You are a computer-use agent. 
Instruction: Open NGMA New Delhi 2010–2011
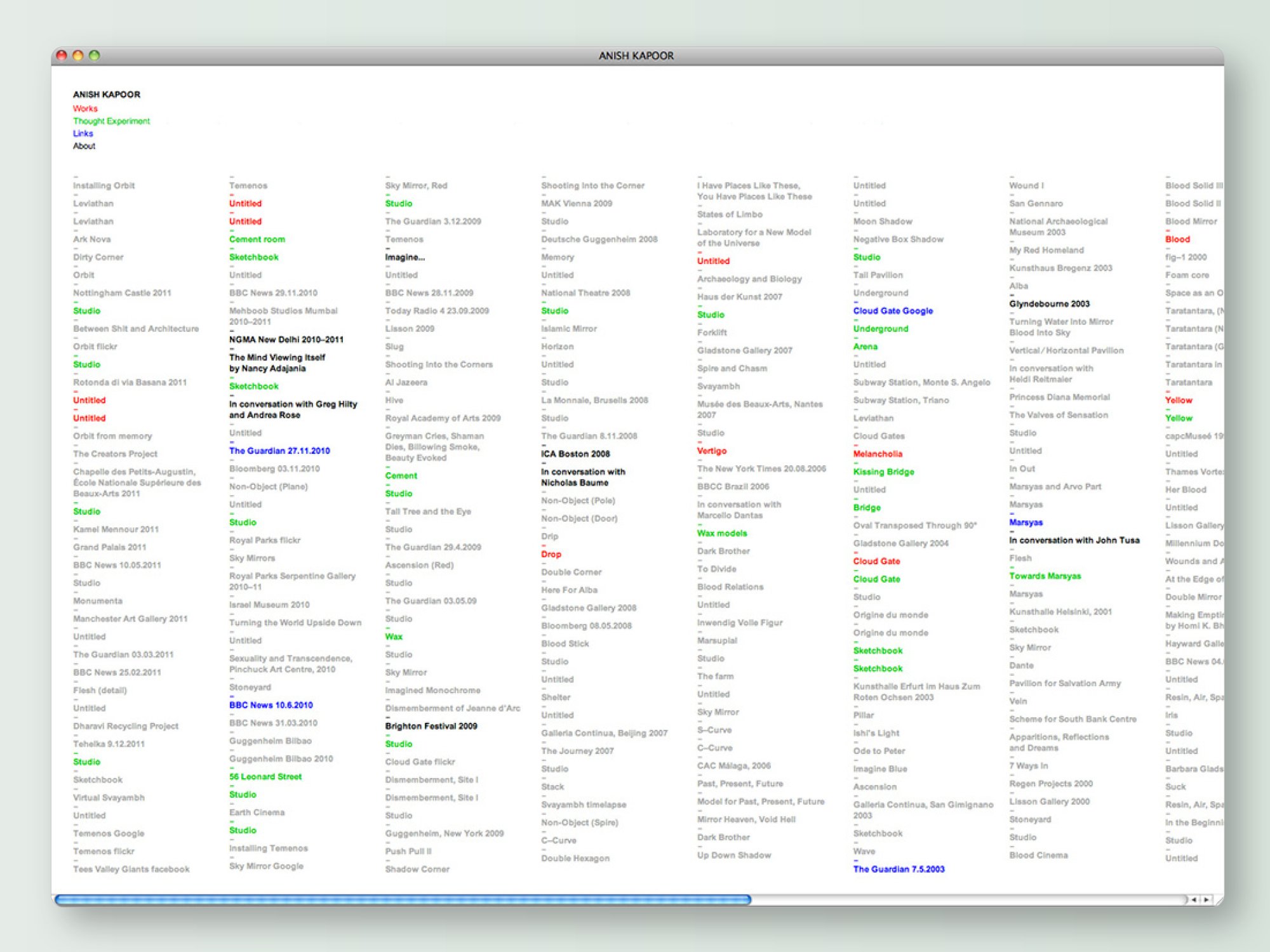(x=286, y=340)
